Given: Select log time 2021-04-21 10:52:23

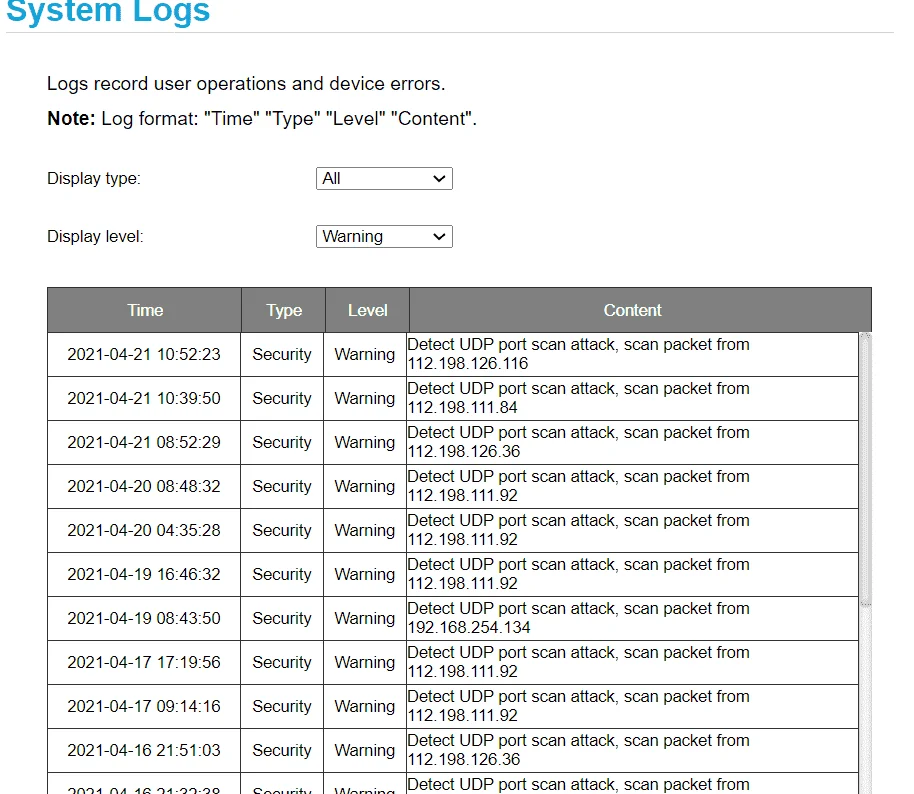Looking at the screenshot, I should pos(144,354).
